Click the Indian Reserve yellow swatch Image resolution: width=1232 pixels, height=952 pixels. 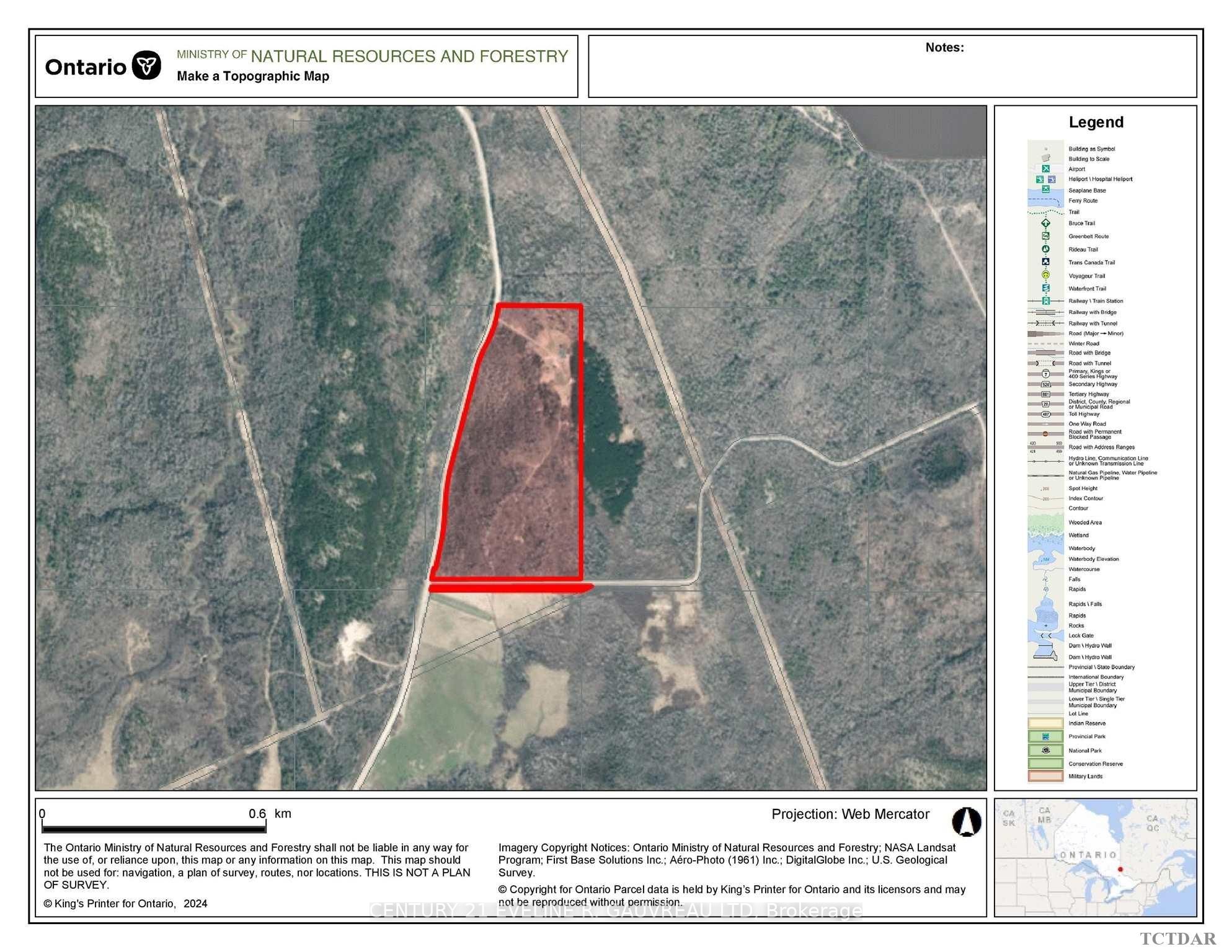[1045, 723]
